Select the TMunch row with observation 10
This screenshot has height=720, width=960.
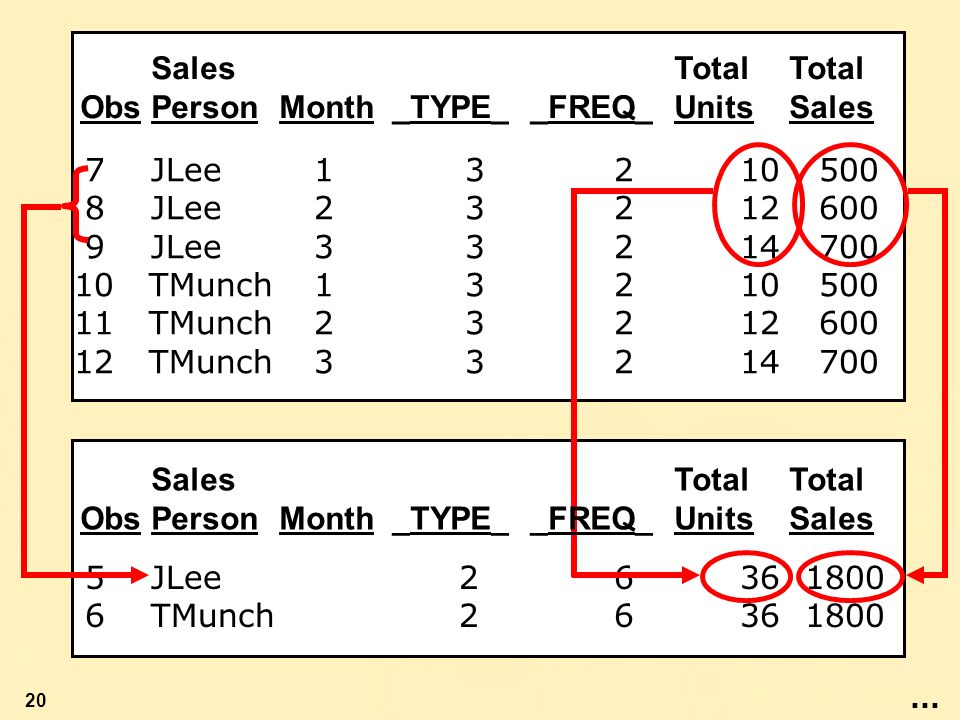click(477, 285)
